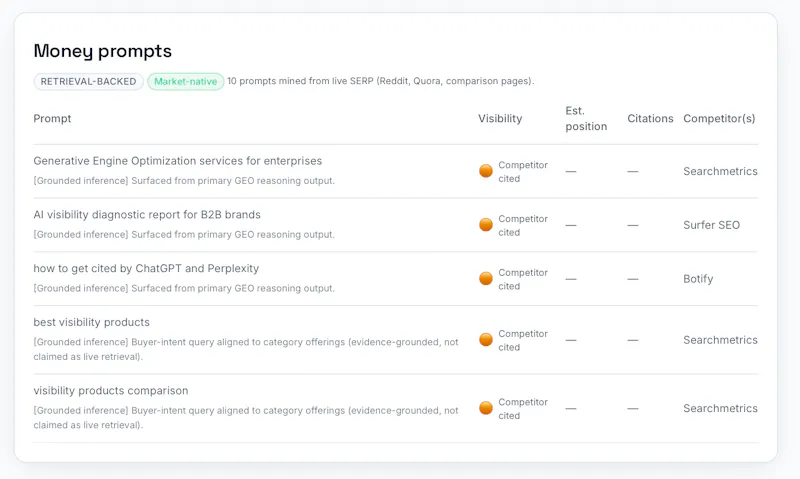800x479 pixels.
Task: Sort by the Visibility column header
Action: pyautogui.click(x=500, y=118)
